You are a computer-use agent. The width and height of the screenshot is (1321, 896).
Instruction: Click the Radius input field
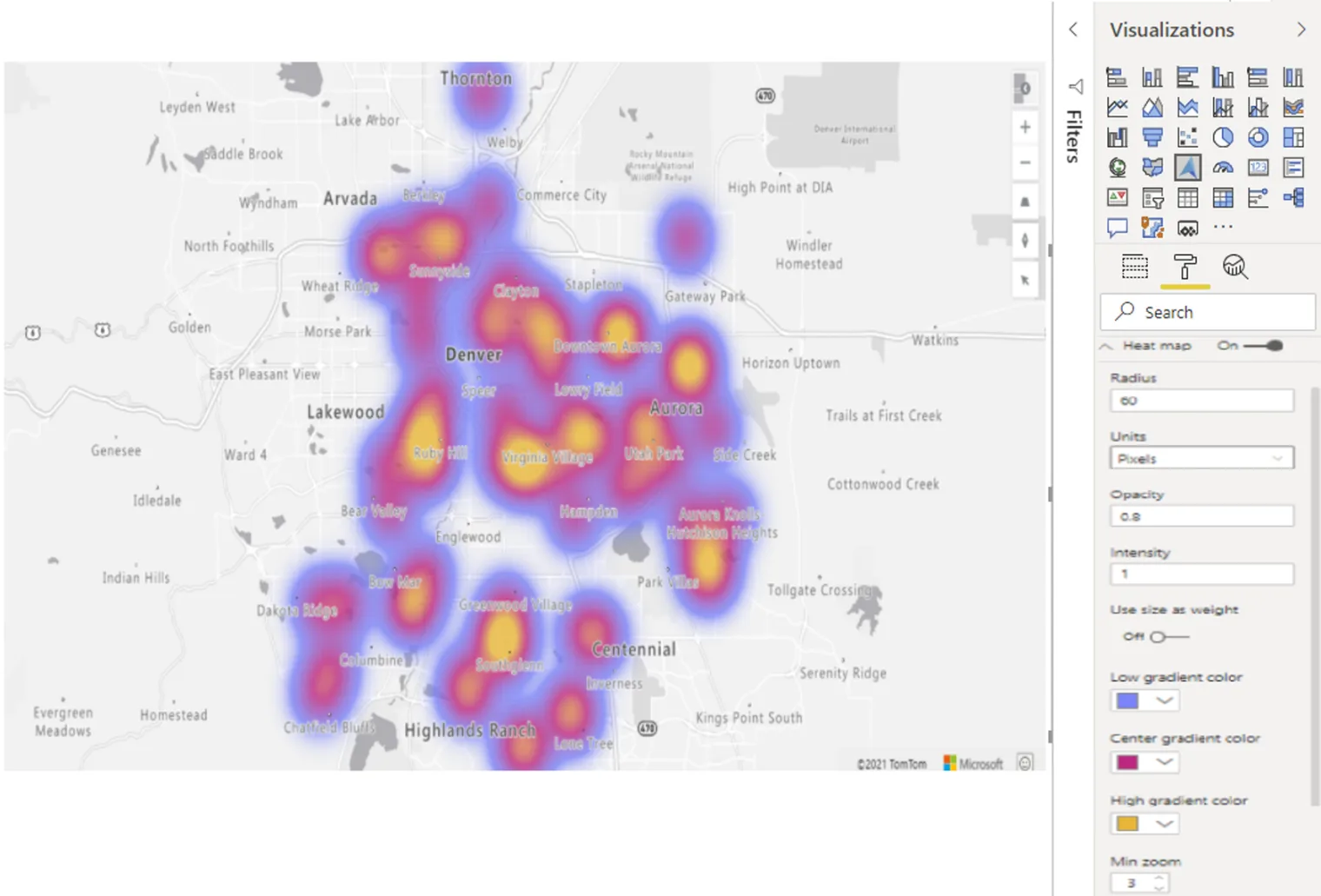click(x=1202, y=401)
